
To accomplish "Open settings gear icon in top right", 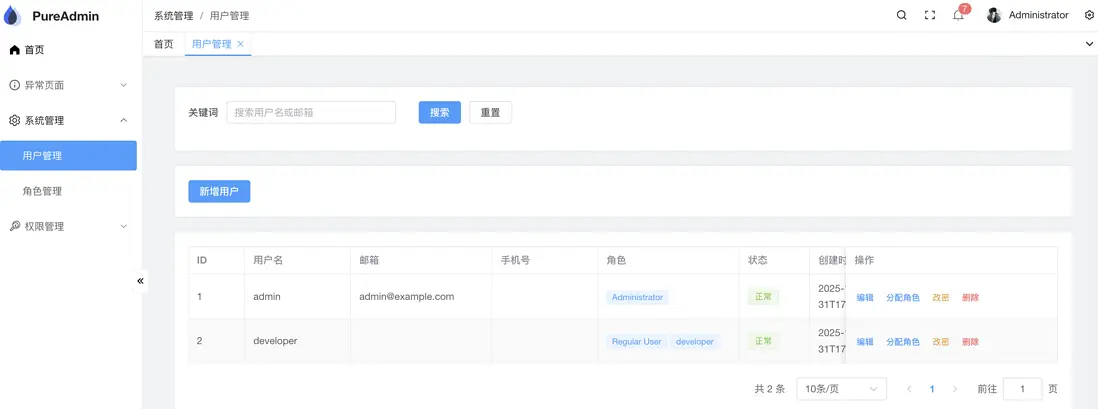I will (x=1089, y=15).
